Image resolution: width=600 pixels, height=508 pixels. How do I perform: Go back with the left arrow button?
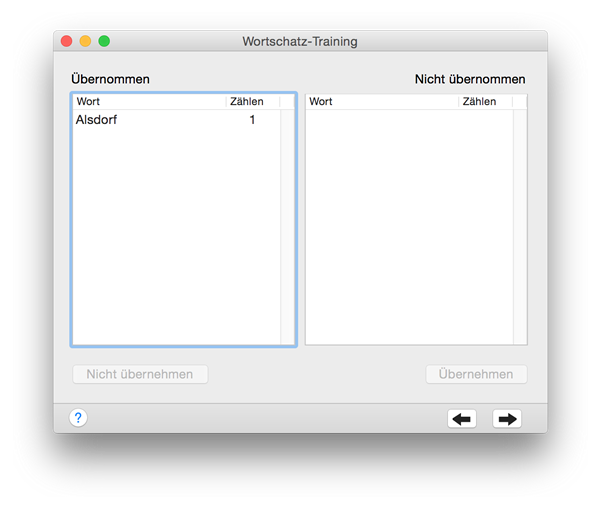click(x=462, y=419)
